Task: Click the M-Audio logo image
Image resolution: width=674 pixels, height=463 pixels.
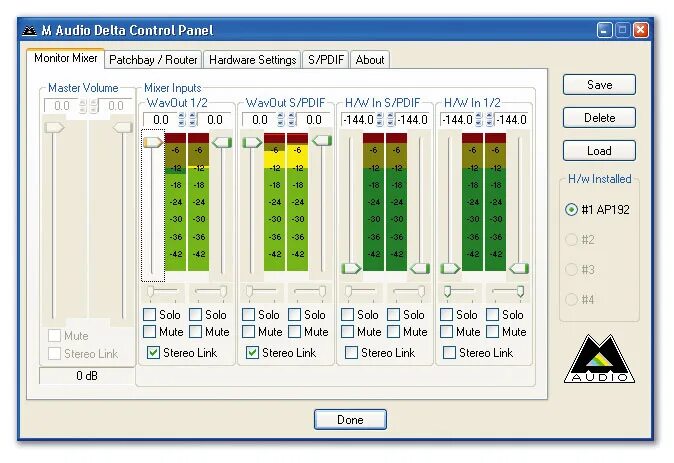Action: tap(599, 359)
